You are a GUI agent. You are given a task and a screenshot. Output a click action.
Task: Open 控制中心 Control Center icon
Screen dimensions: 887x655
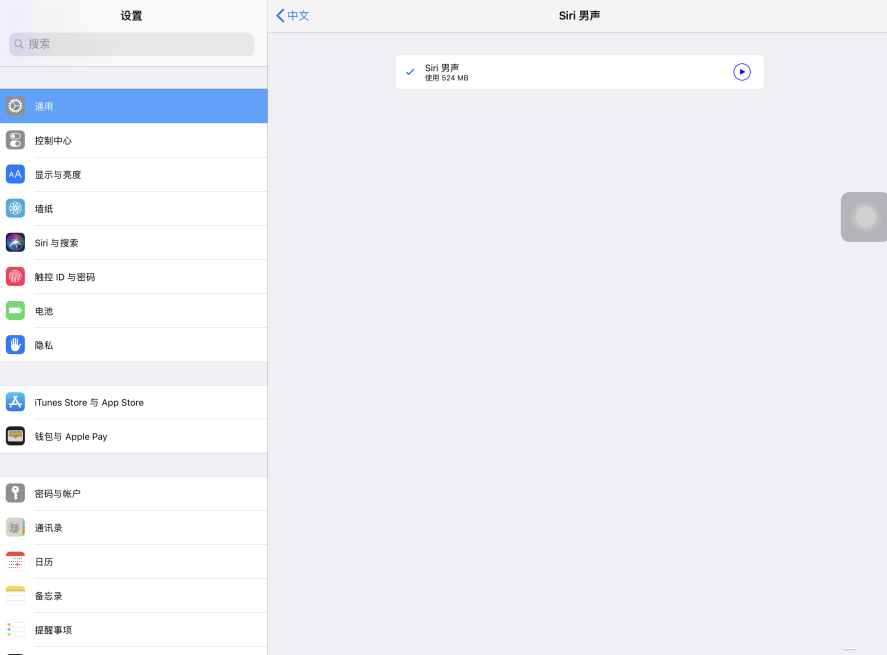click(15, 140)
